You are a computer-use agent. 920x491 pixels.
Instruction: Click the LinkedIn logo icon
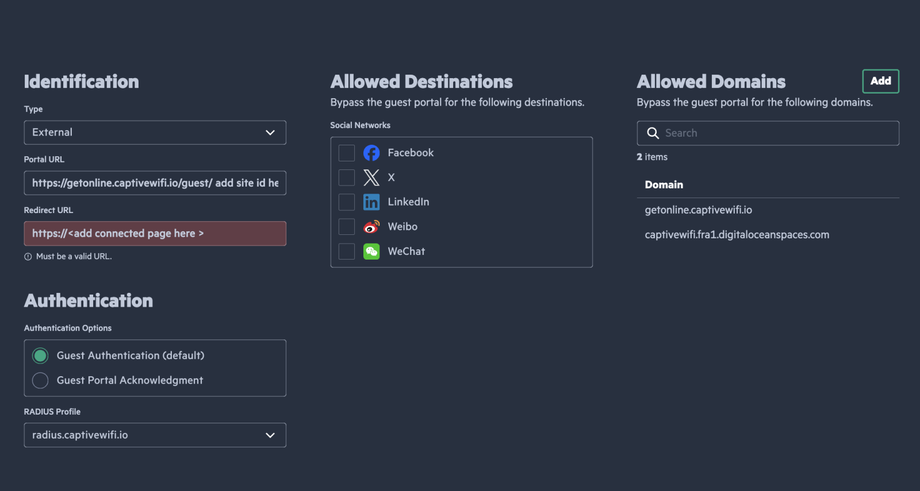pyautogui.click(x=371, y=202)
